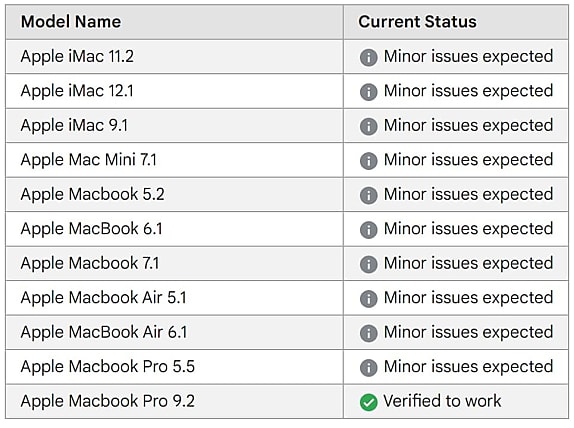Click info icon beside Apple iMac 9.1
This screenshot has width=574, height=428.
[368, 127]
